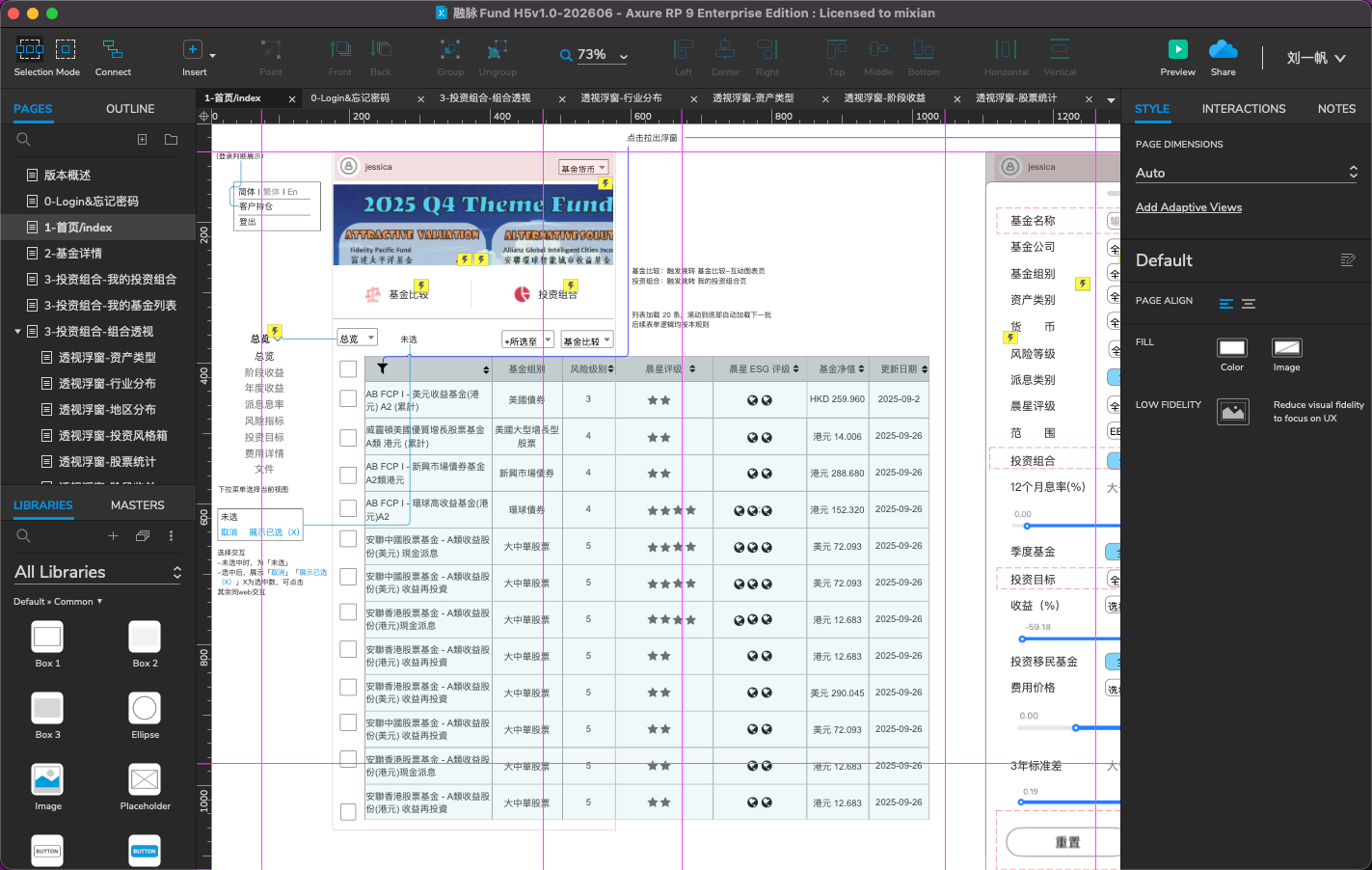Viewport: 1372px width, 870px height.
Task: Distribute widgets Horizontally
Action: pos(1006,57)
